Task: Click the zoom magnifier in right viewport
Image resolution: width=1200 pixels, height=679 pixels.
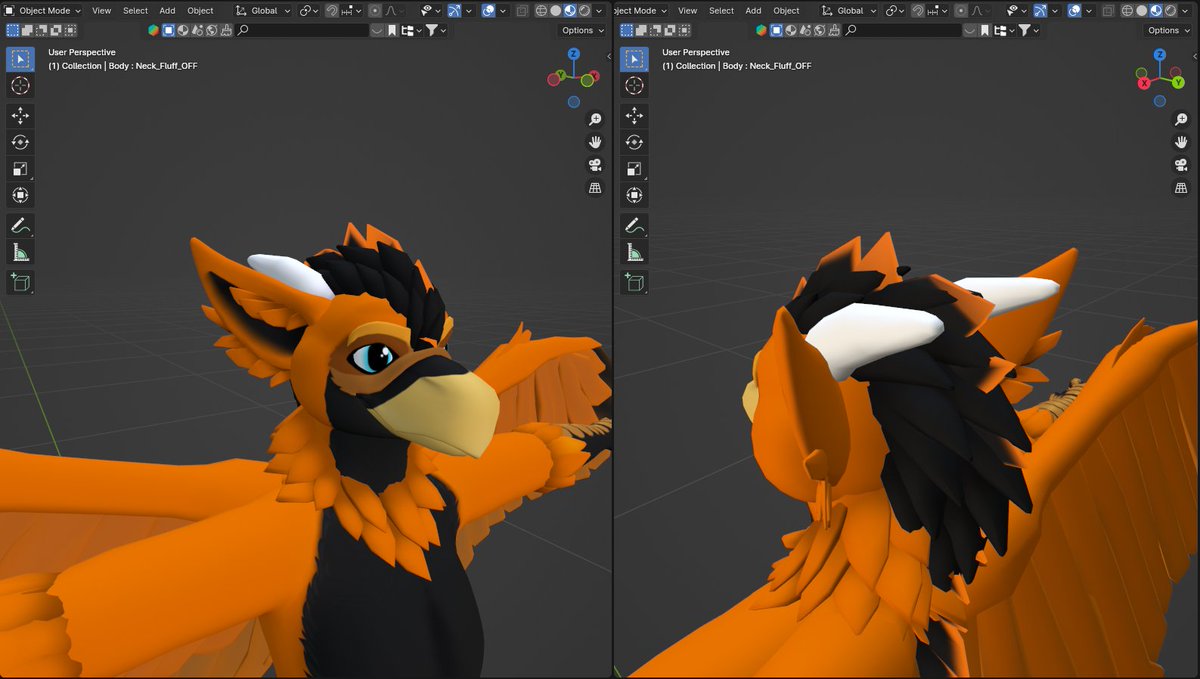Action: tap(1181, 119)
